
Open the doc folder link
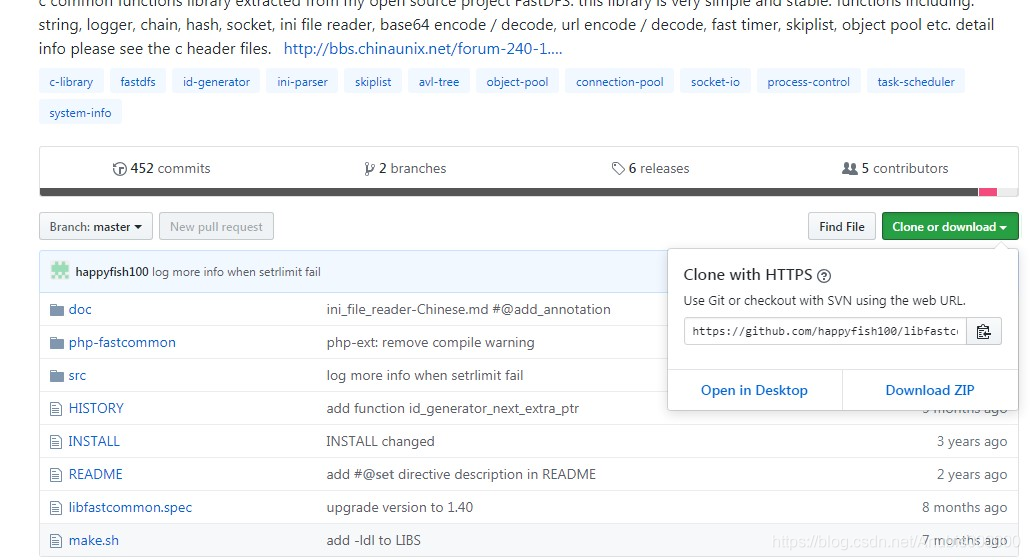[80, 310]
